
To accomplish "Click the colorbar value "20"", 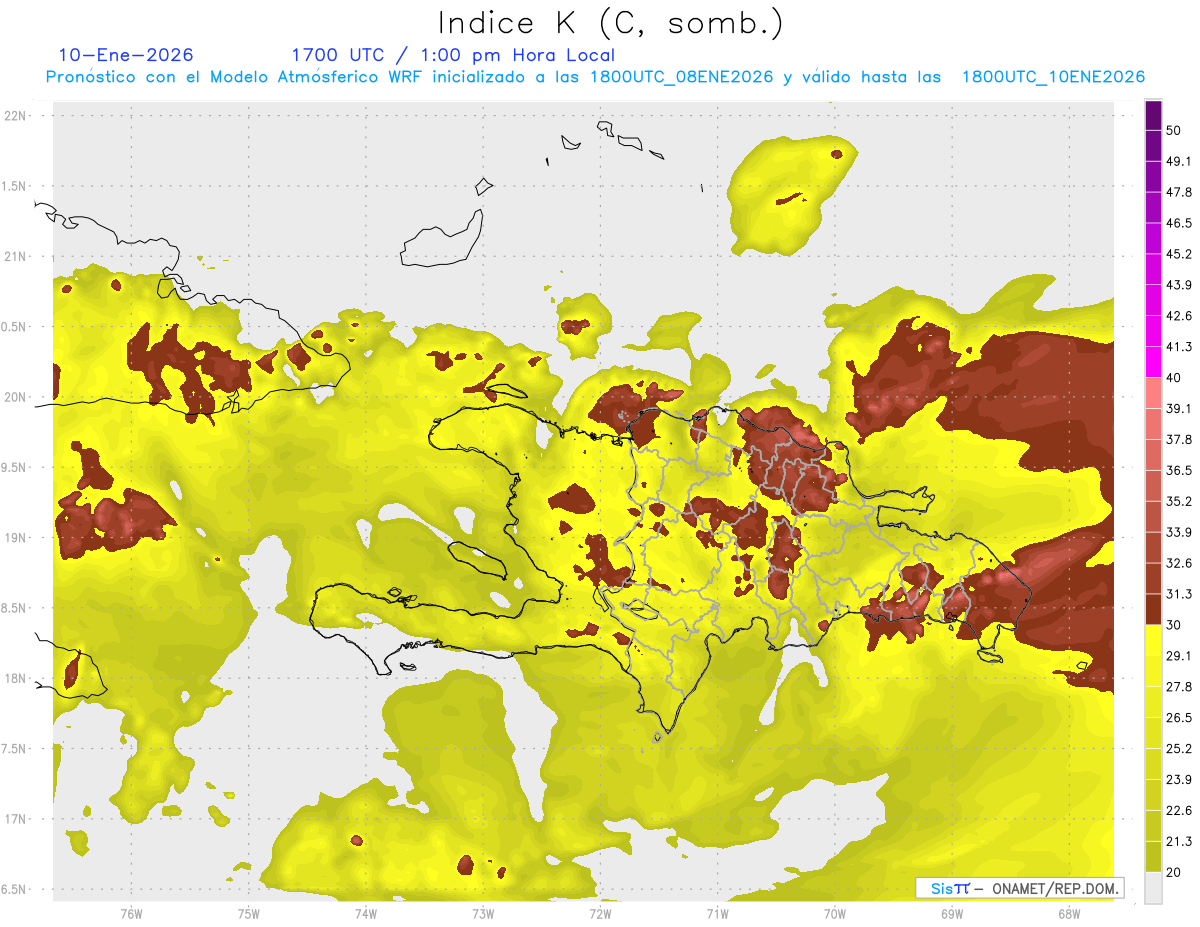I will pyautogui.click(x=1174, y=872).
